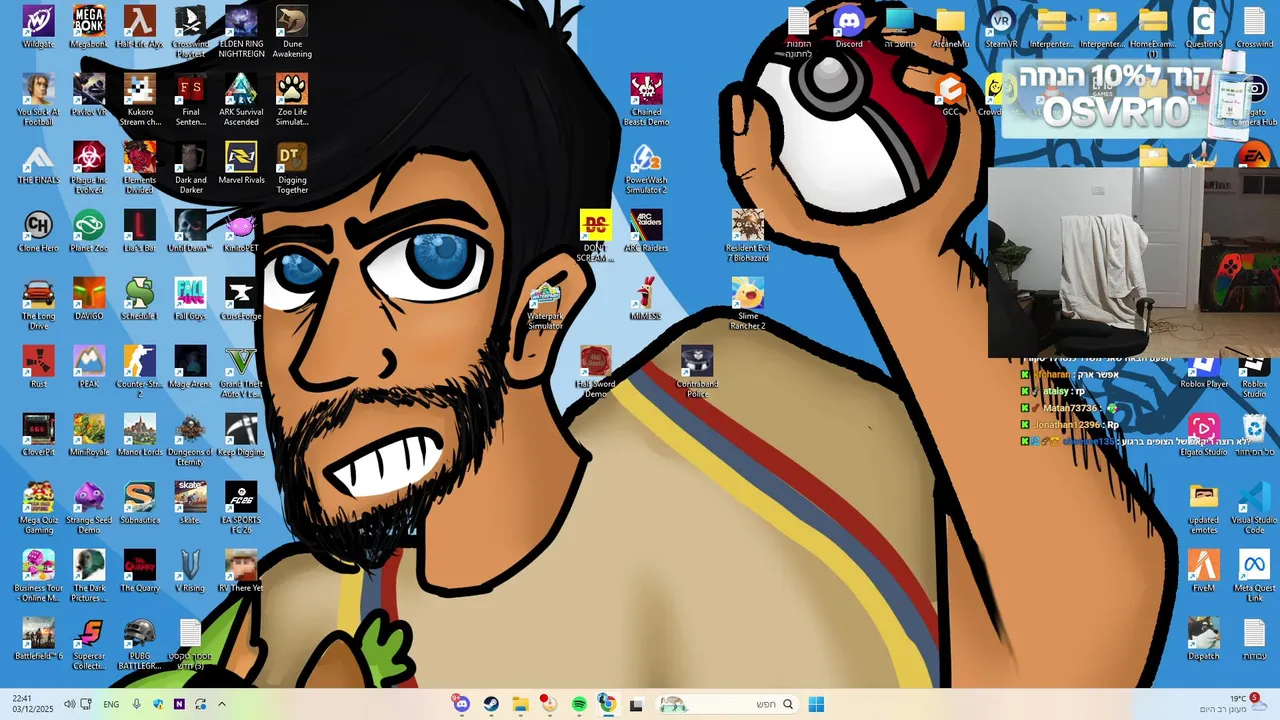
Task: Open the Manor Lords shortcut
Action: (140, 436)
